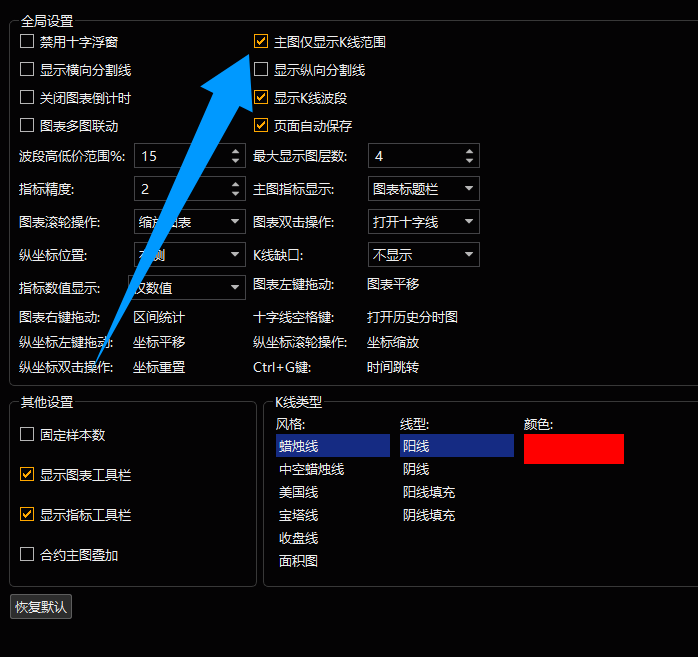Screen dimensions: 698x657
Task: Expand the 图表双击操作 dropdown
Action: (424, 222)
